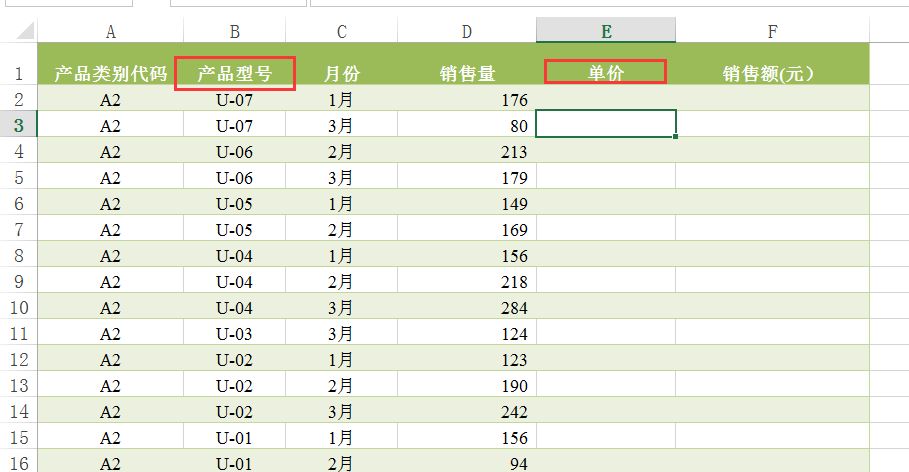Select column F header

click(772, 31)
